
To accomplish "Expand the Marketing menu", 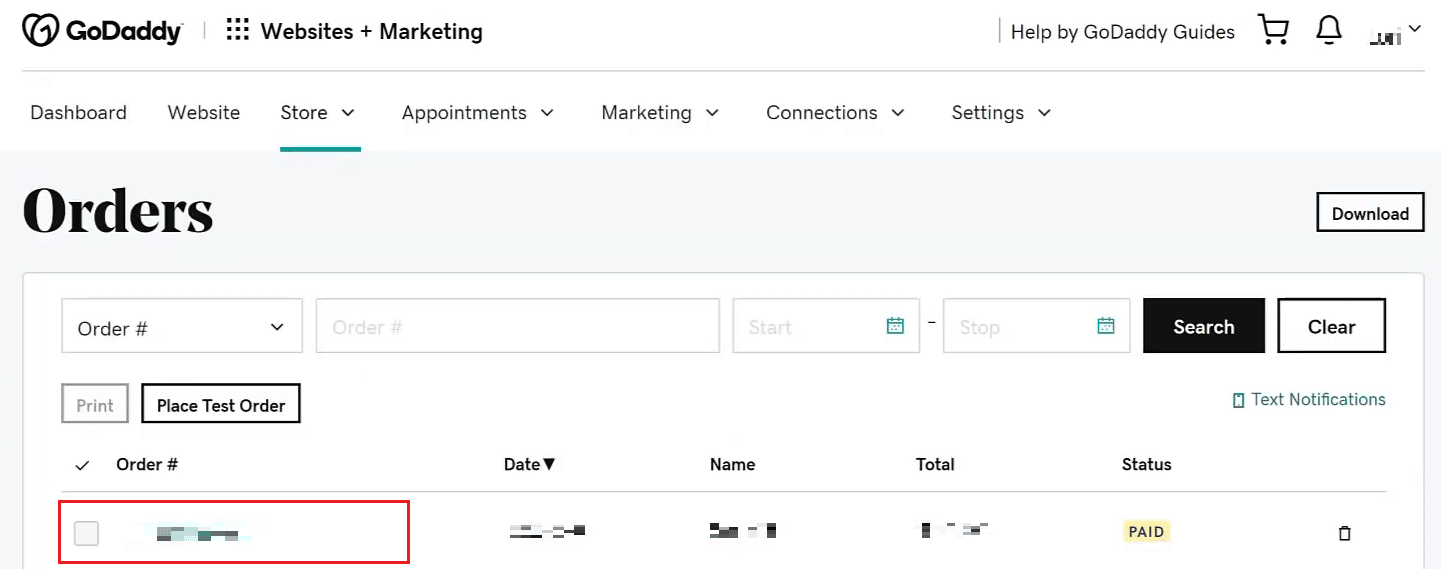I will pyautogui.click(x=660, y=113).
